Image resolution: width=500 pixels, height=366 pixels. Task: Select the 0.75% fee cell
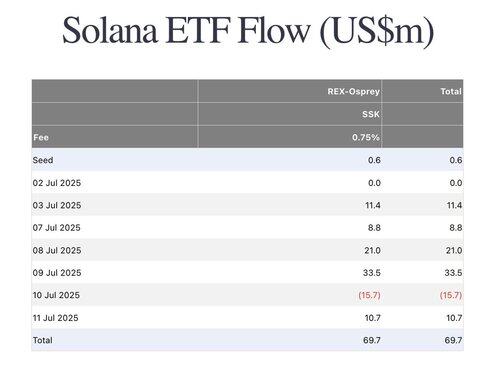[366, 137]
